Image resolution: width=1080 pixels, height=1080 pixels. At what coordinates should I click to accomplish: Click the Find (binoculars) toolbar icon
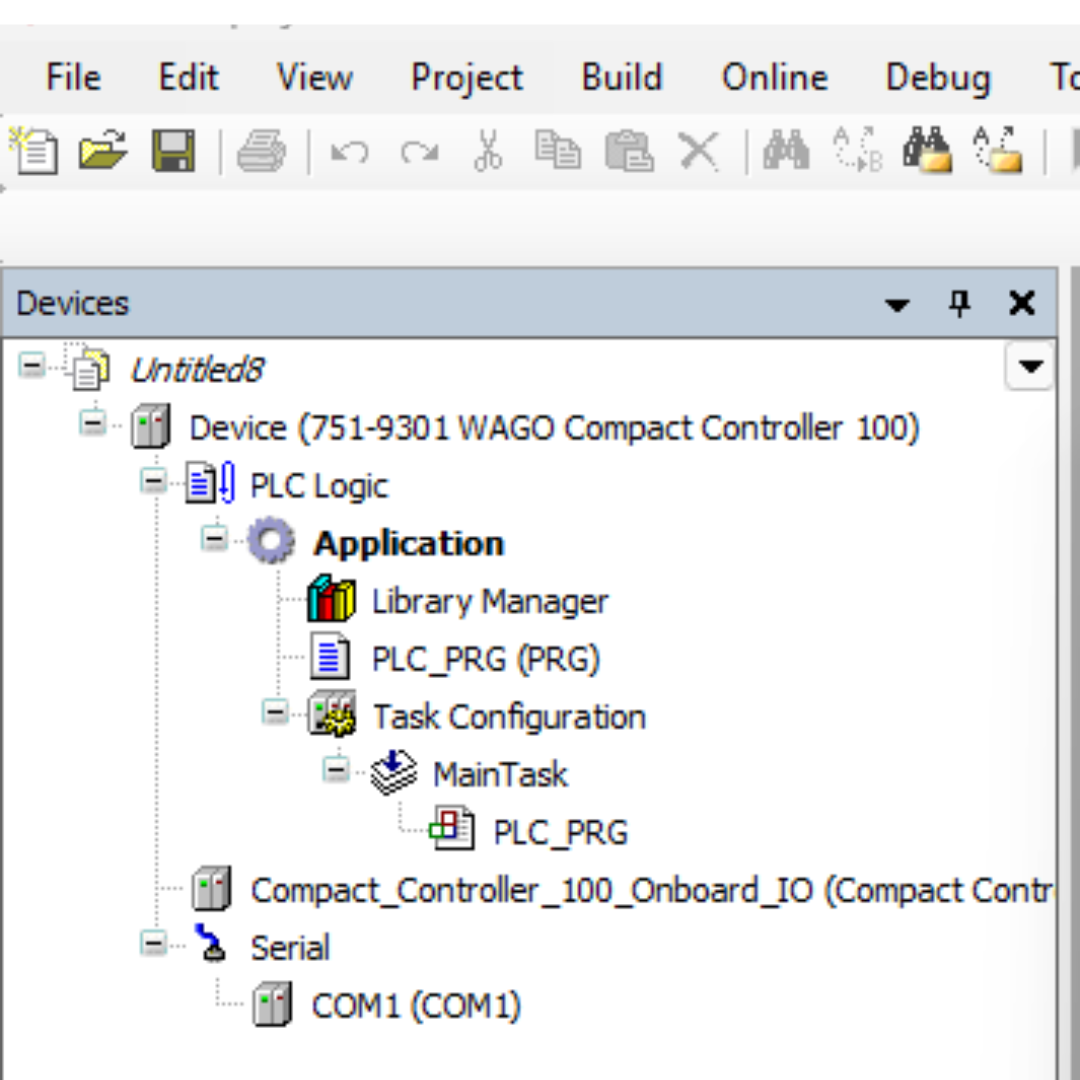coord(786,148)
